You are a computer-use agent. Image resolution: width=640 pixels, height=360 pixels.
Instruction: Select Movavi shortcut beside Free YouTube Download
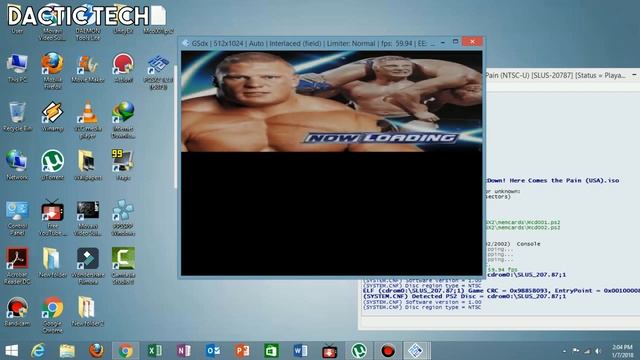87,217
